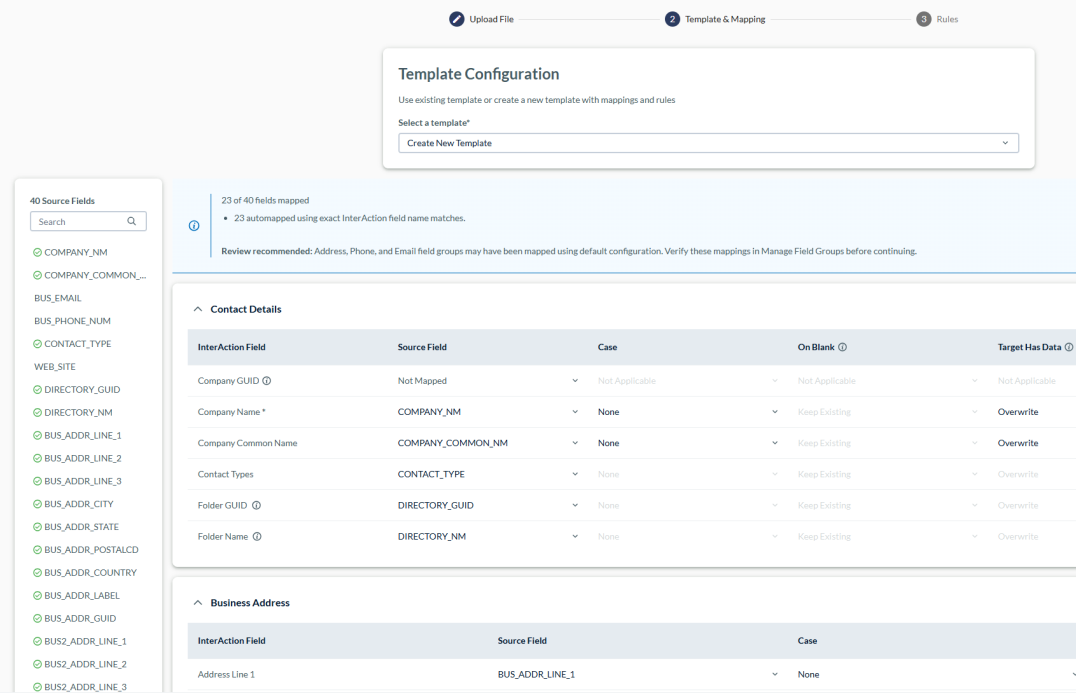
Task: Click the mapped checkmark beside BUS_ADDR_STATE
Action: click(x=37, y=527)
